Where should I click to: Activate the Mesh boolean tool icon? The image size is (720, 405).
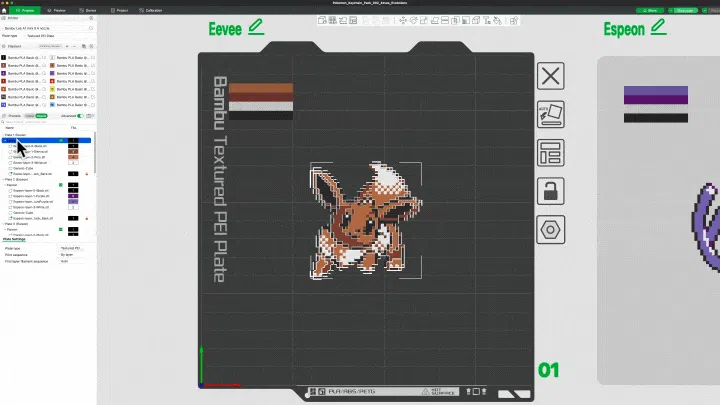[x=455, y=20]
